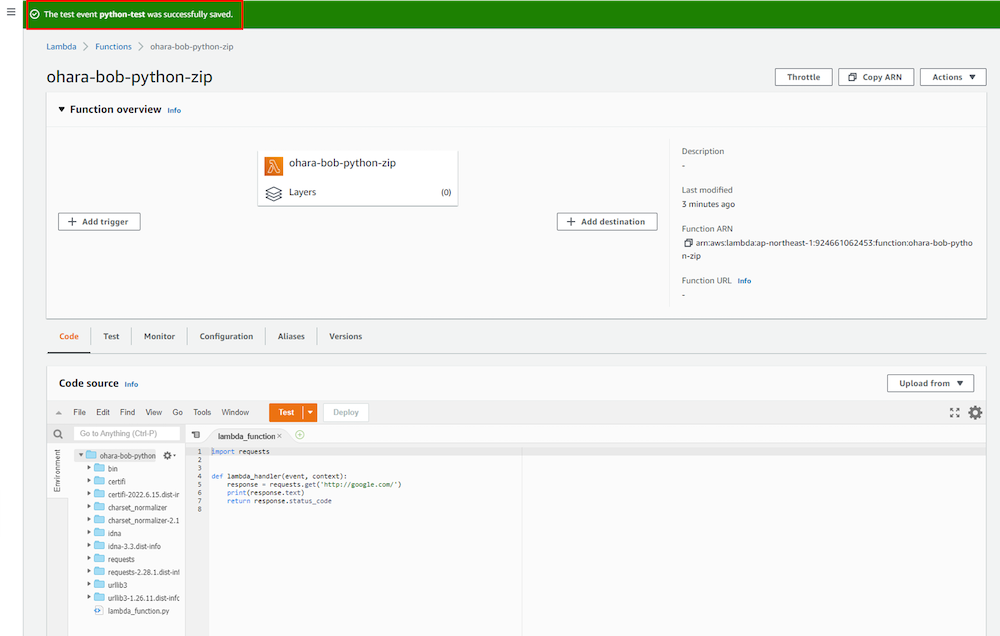Open the Tools menu in the editor
Viewport: 1000px width, 636px height.
pyautogui.click(x=202, y=412)
